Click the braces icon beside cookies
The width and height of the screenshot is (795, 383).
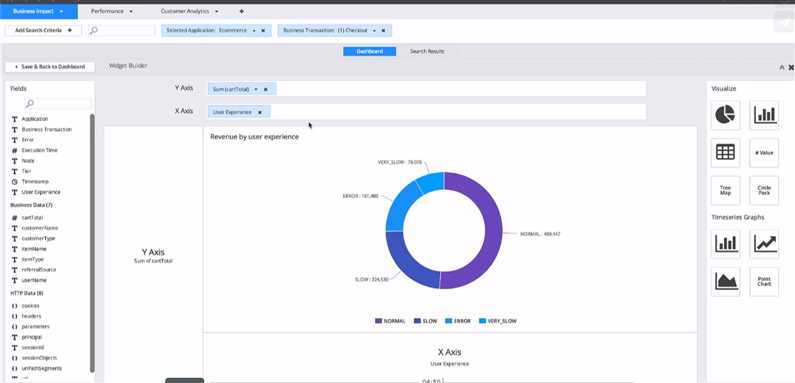[15, 306]
